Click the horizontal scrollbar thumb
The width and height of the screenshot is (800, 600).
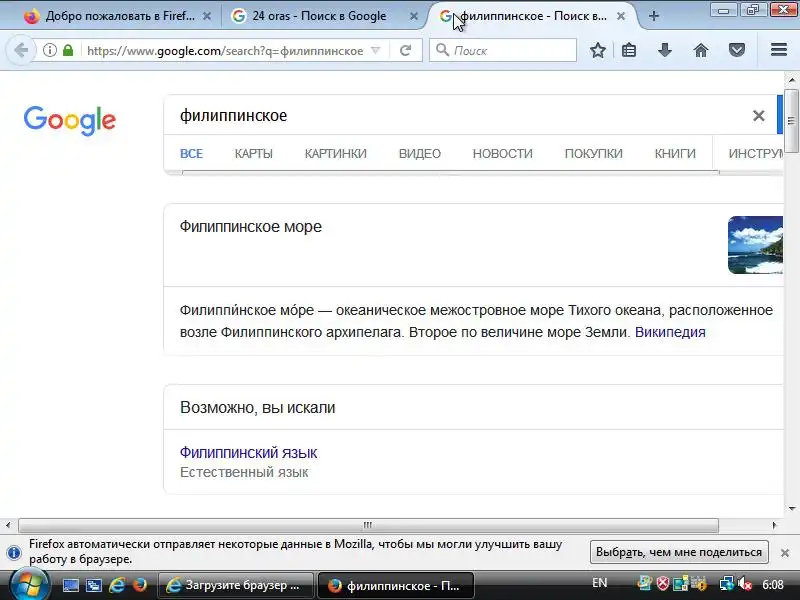pos(368,525)
